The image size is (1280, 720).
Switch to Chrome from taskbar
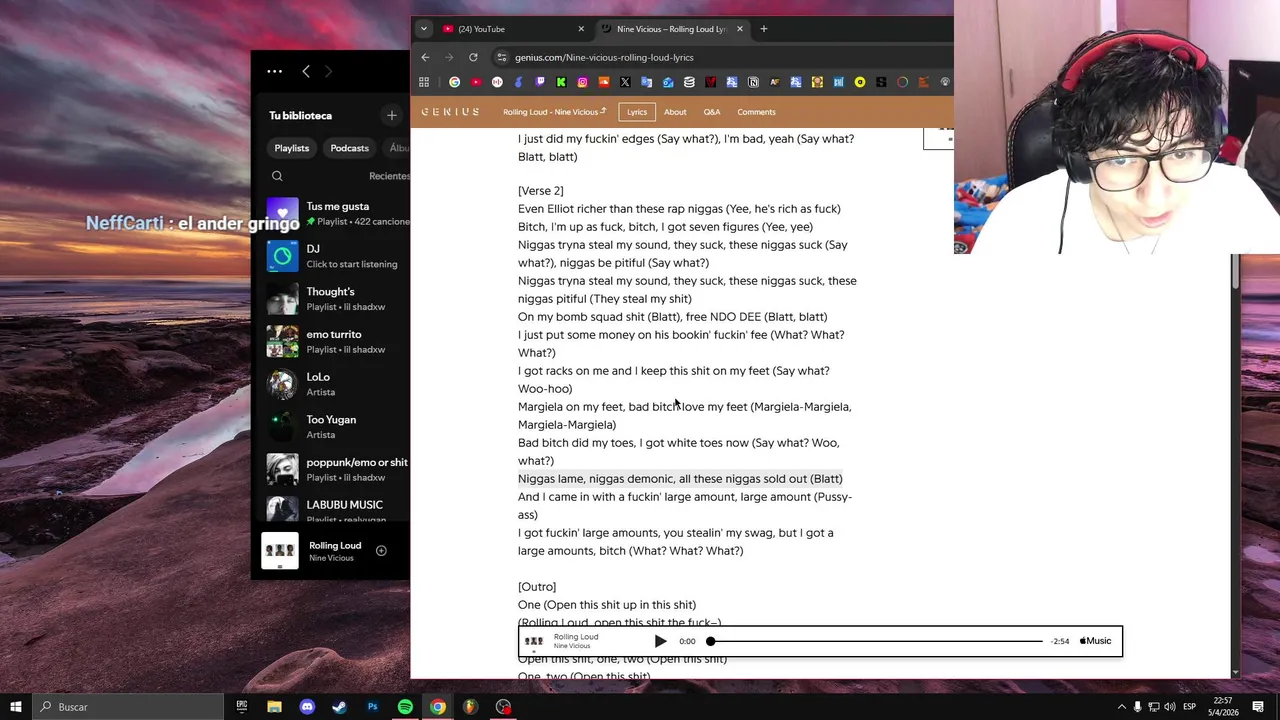pyautogui.click(x=438, y=707)
